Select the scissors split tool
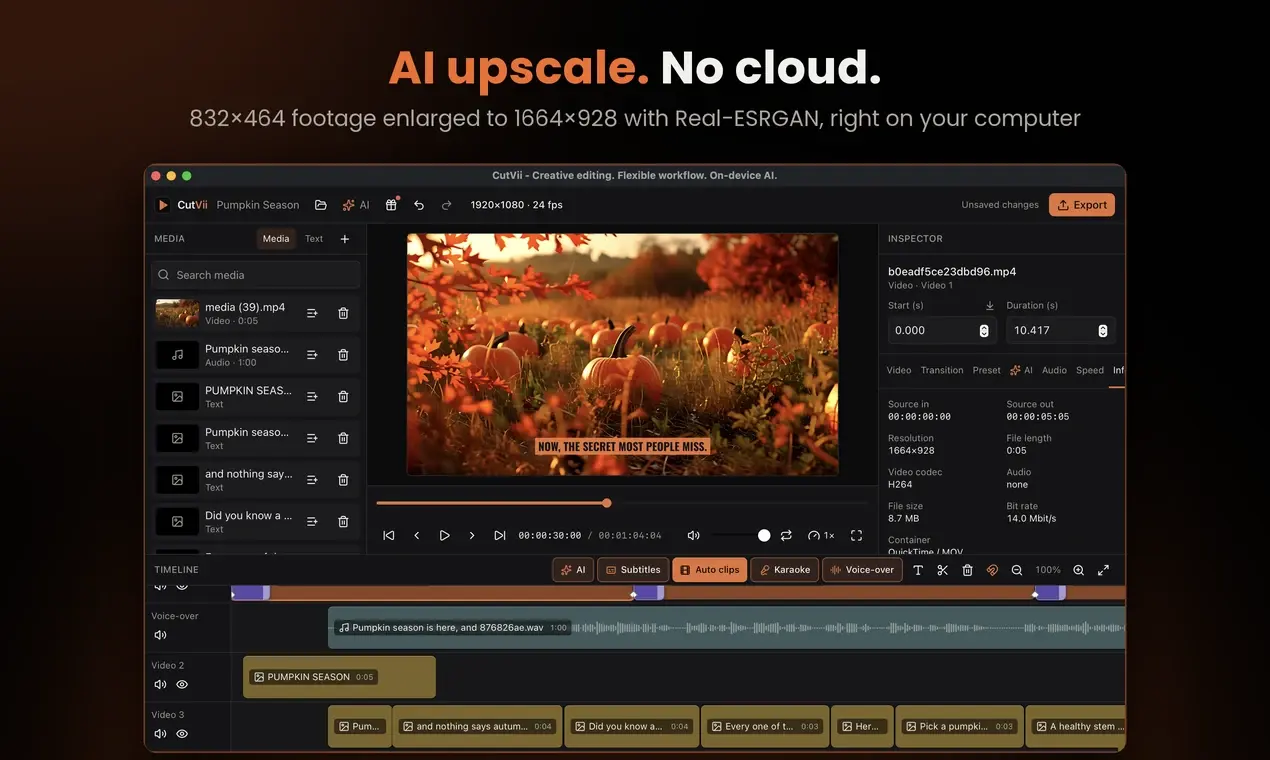 pyautogui.click(x=942, y=570)
